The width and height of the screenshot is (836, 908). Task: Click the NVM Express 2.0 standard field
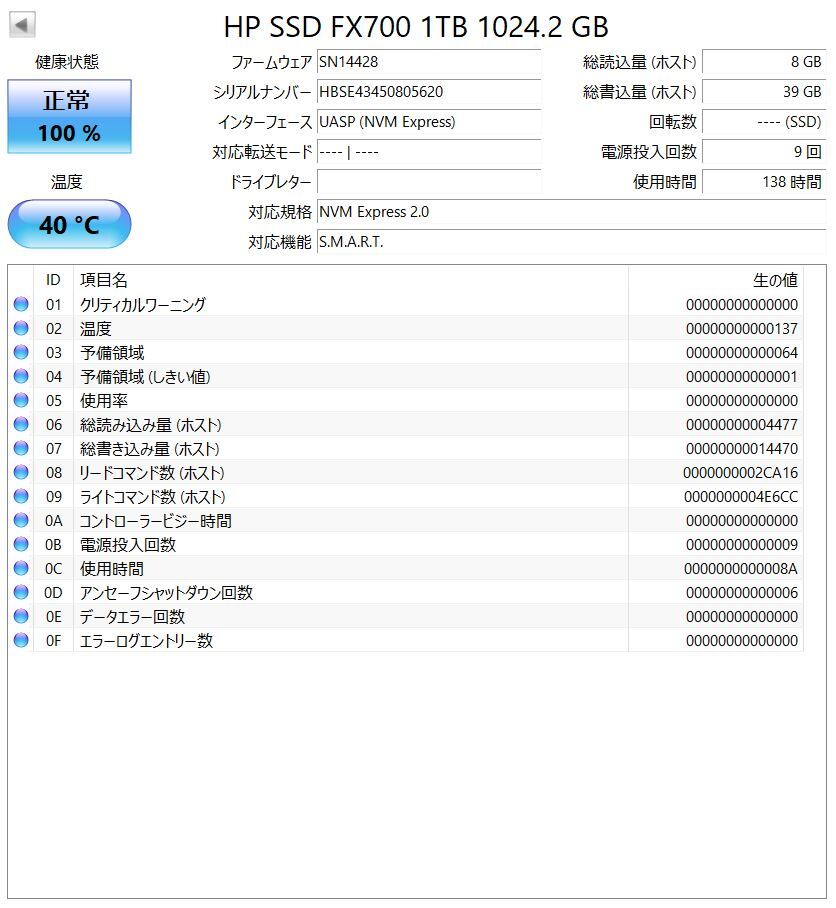click(571, 212)
